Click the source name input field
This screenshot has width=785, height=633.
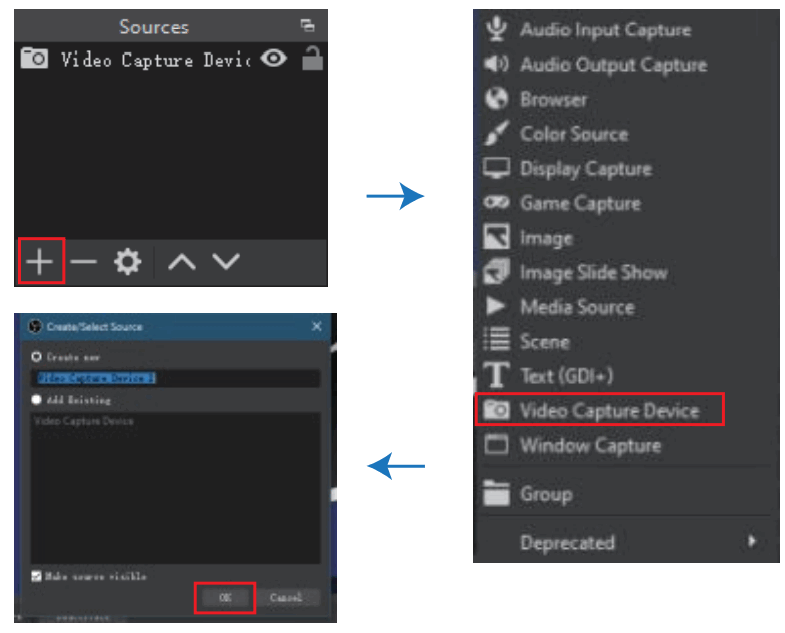(x=175, y=378)
